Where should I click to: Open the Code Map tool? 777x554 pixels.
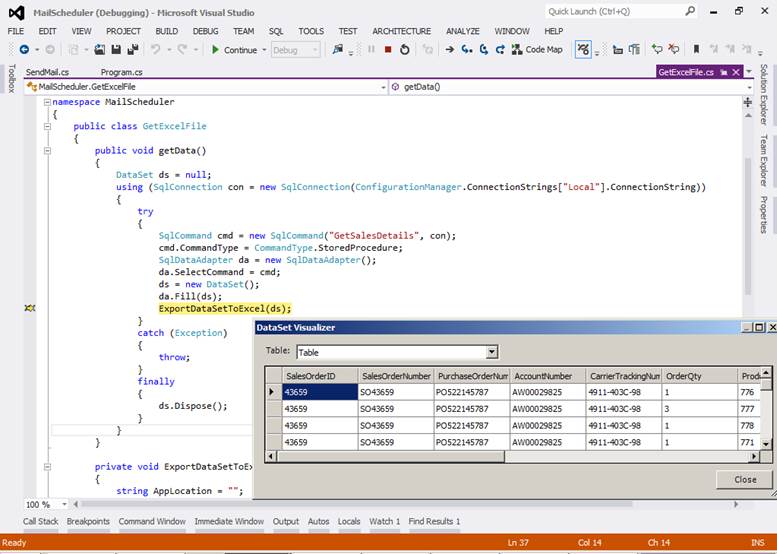click(x=536, y=49)
